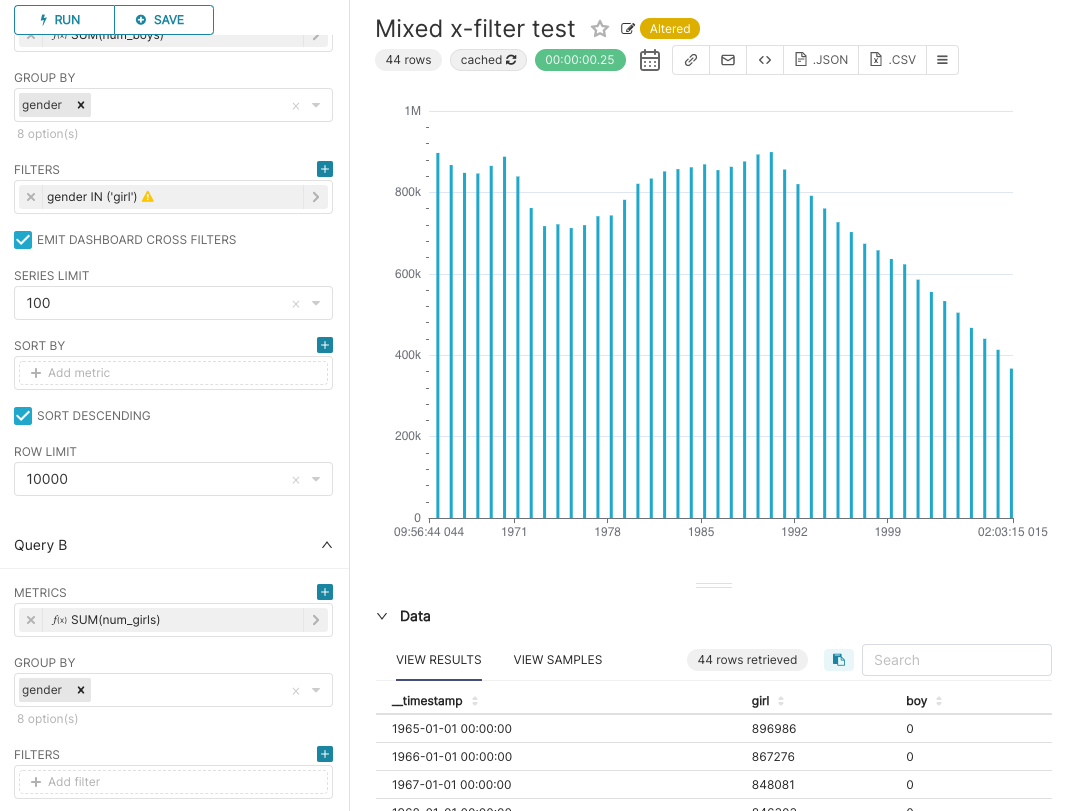Sort by __timestamp column

pyautogui.click(x=434, y=701)
